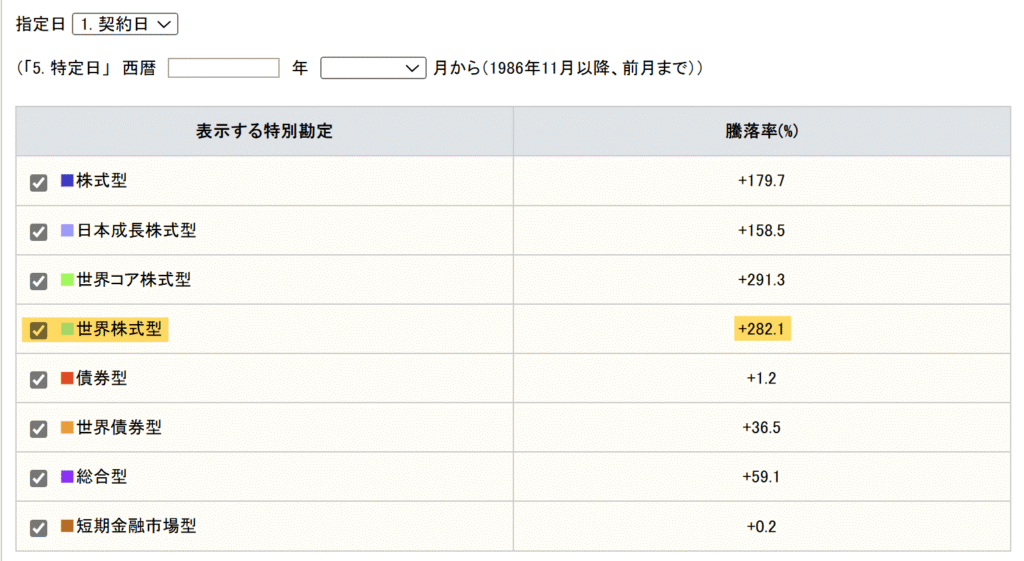1024x561 pixels.
Task: Uncheck the highlighted 世界株式型 checkbox
Action: (39, 330)
